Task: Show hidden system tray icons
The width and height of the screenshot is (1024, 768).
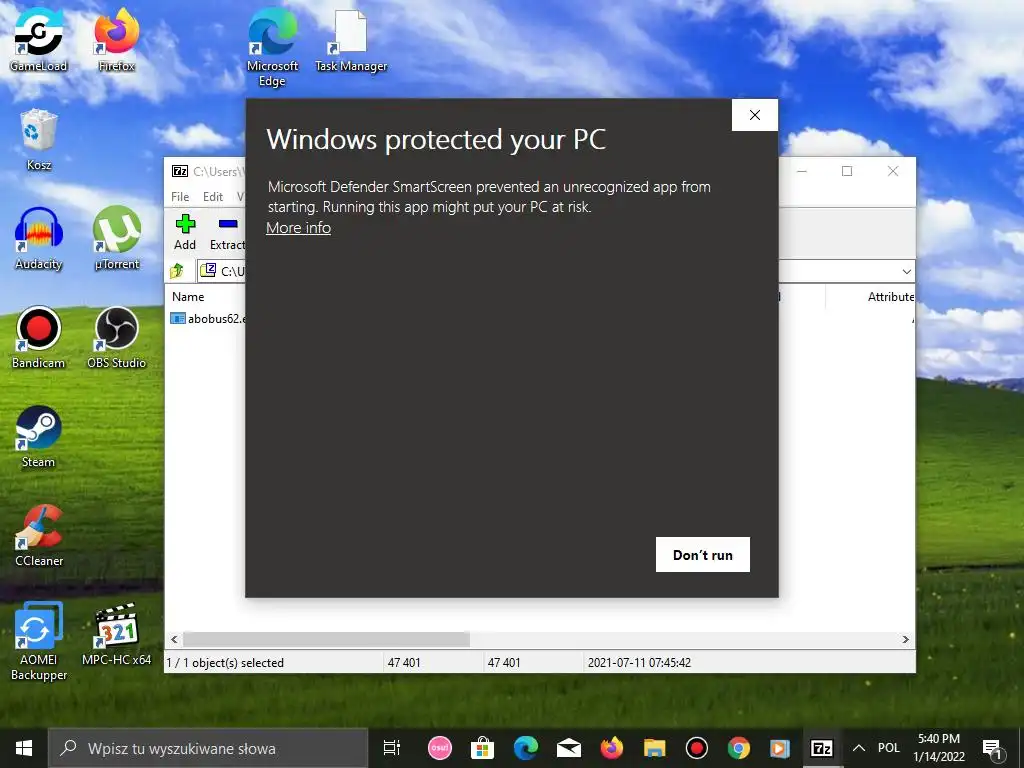Action: (859, 748)
